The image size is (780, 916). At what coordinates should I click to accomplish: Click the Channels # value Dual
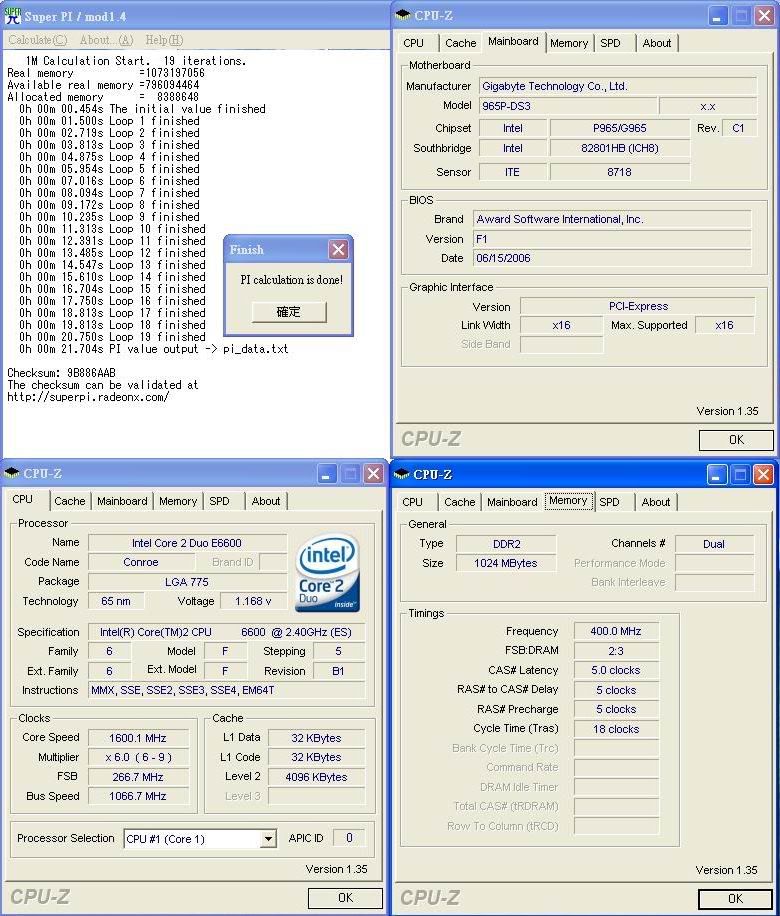(x=714, y=544)
